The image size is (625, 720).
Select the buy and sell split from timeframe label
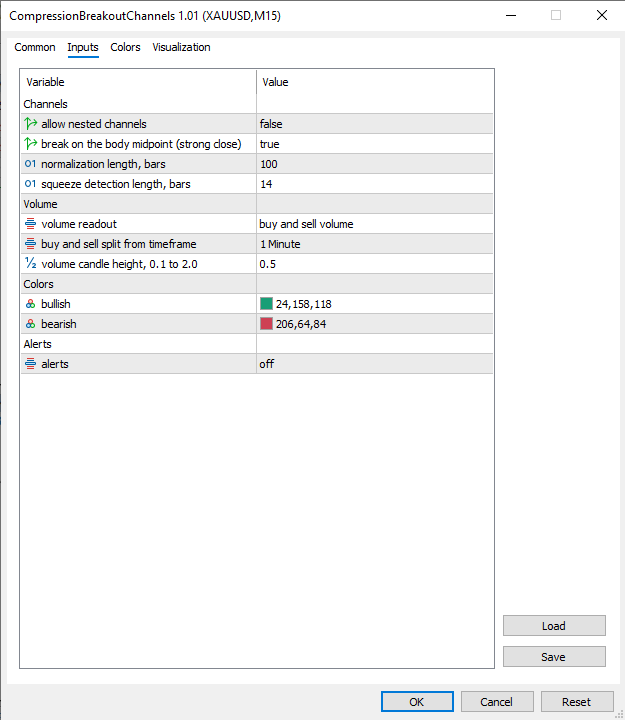[118, 244]
